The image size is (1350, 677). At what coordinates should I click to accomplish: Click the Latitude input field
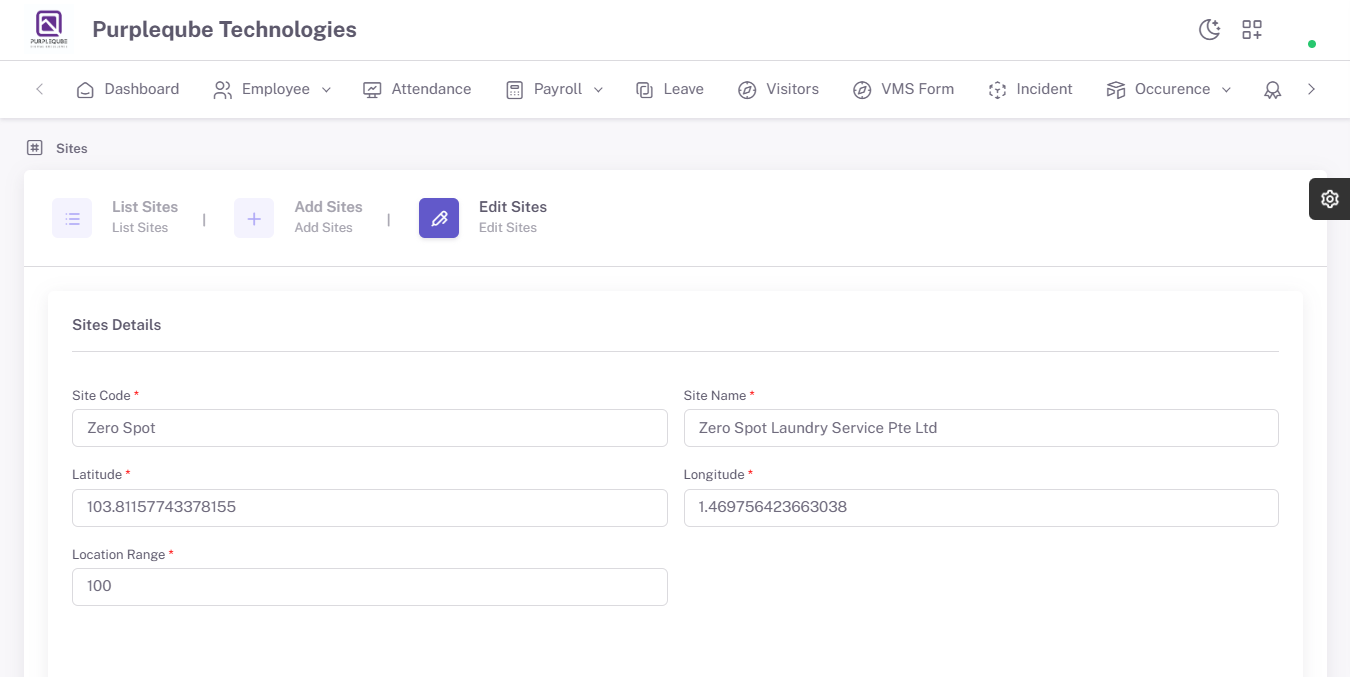[x=370, y=508]
